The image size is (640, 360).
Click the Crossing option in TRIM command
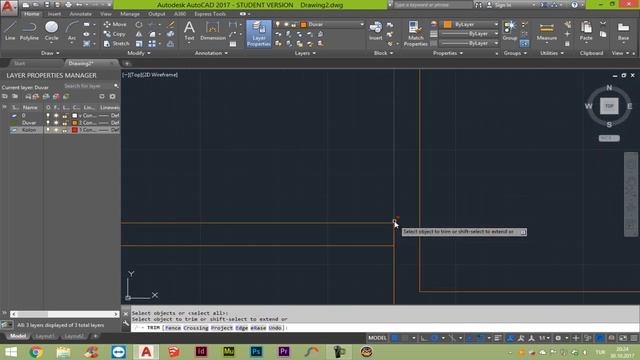pos(196,328)
